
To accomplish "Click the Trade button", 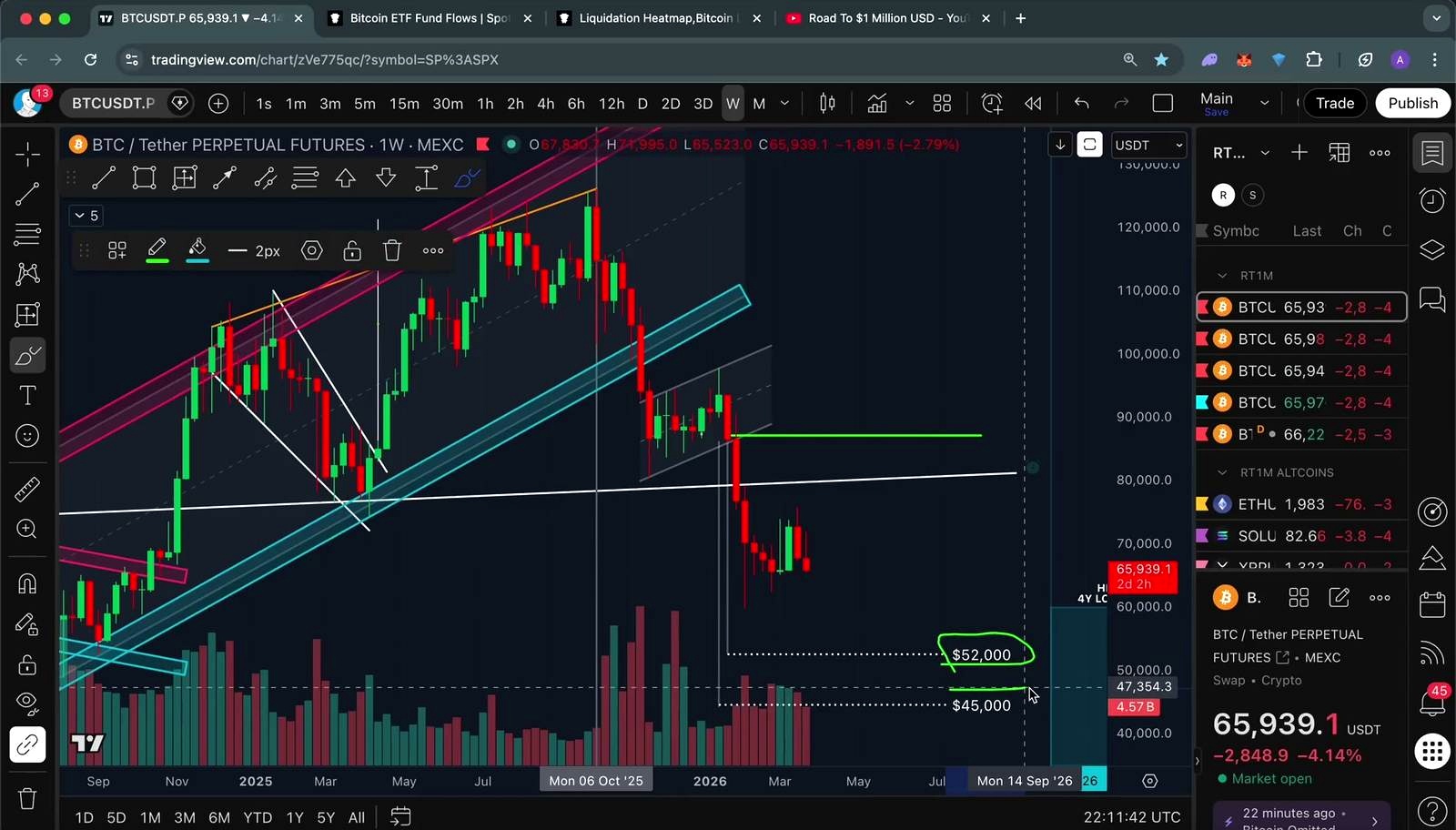I will tap(1335, 104).
